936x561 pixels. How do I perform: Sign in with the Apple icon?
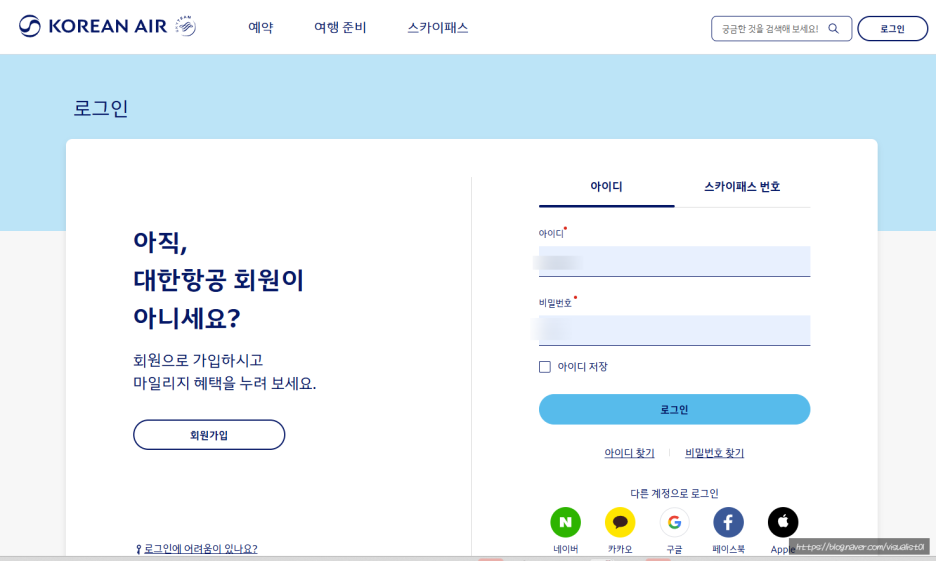[x=783, y=522]
